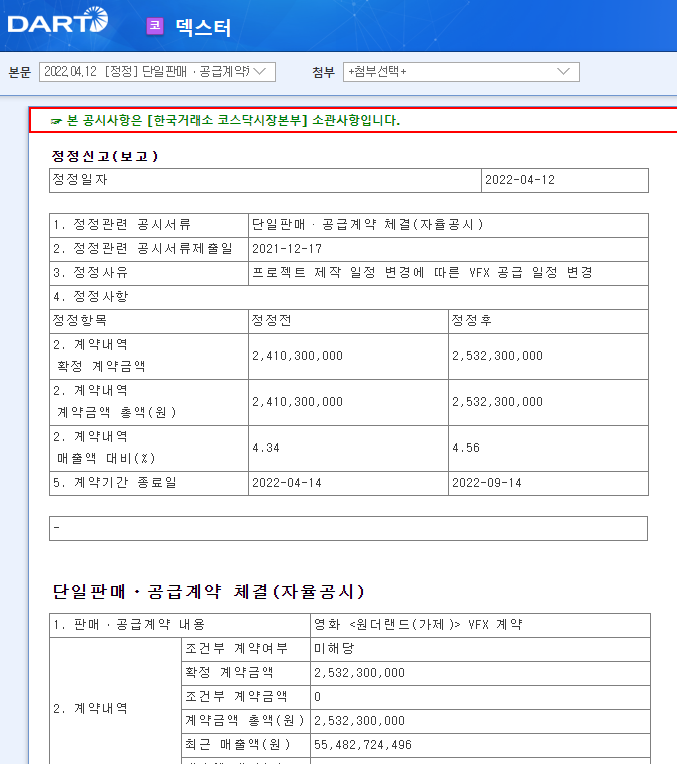Click the 미해당 value

click(x=334, y=649)
